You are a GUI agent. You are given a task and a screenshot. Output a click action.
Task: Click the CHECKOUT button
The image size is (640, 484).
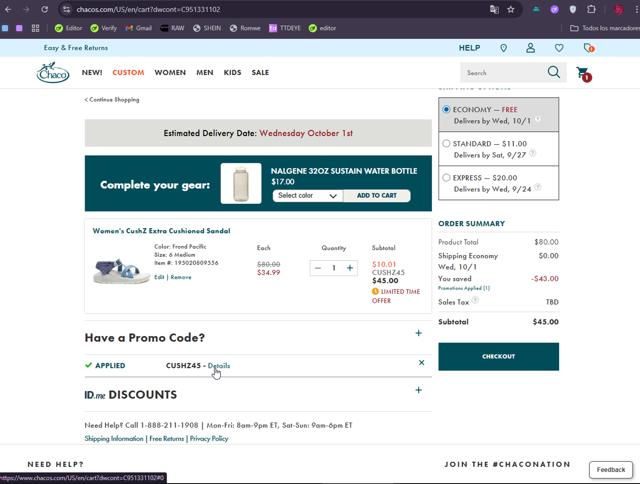(498, 356)
